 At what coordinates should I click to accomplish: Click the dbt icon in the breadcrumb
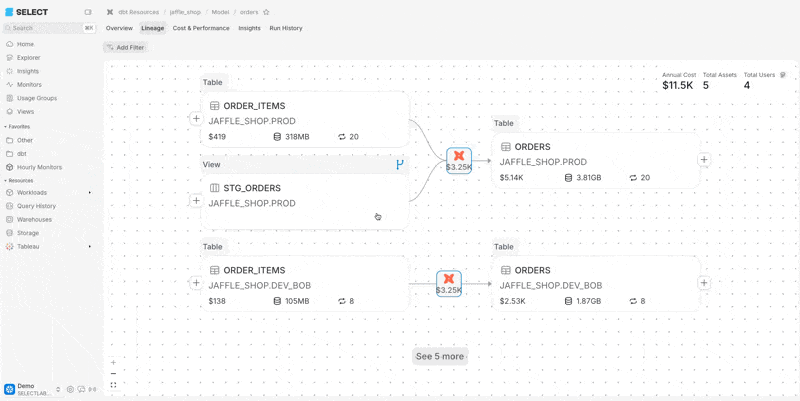110,12
